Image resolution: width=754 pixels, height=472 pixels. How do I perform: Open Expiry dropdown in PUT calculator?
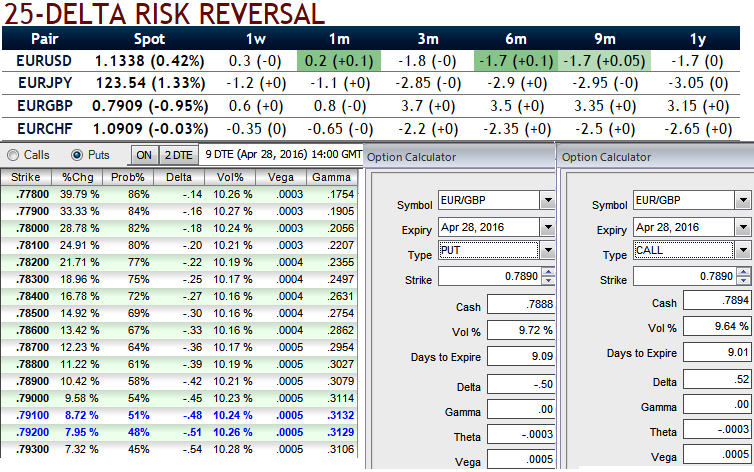546,227
